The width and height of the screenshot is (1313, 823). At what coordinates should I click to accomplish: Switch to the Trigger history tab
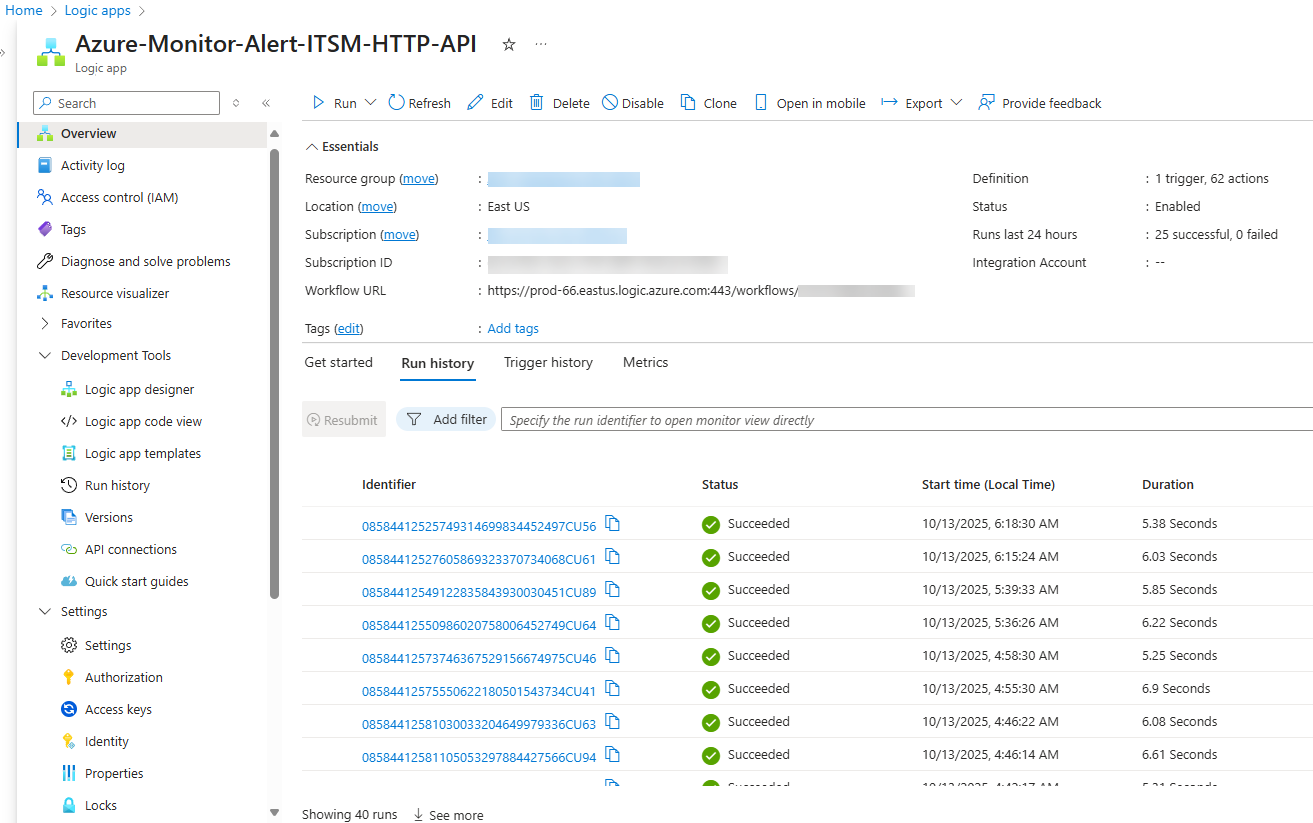click(548, 363)
